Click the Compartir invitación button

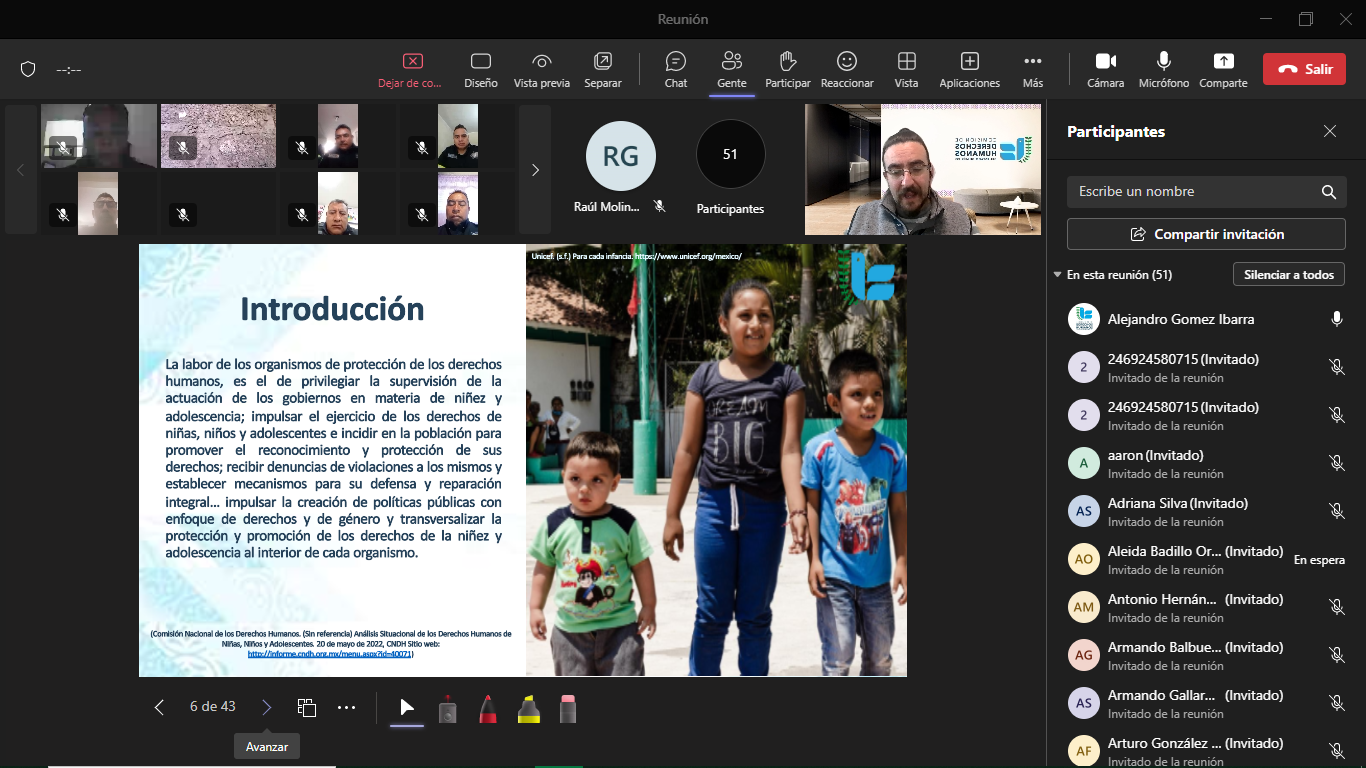coord(1206,234)
